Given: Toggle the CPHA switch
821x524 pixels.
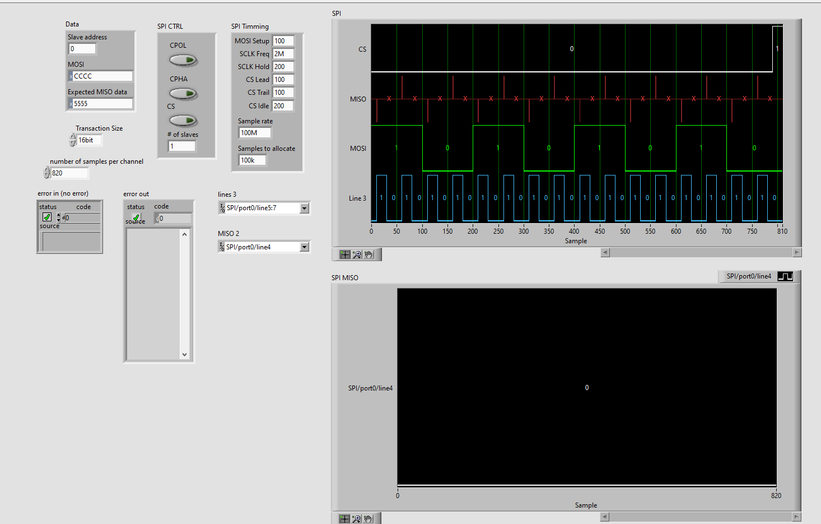Looking at the screenshot, I should point(183,94).
